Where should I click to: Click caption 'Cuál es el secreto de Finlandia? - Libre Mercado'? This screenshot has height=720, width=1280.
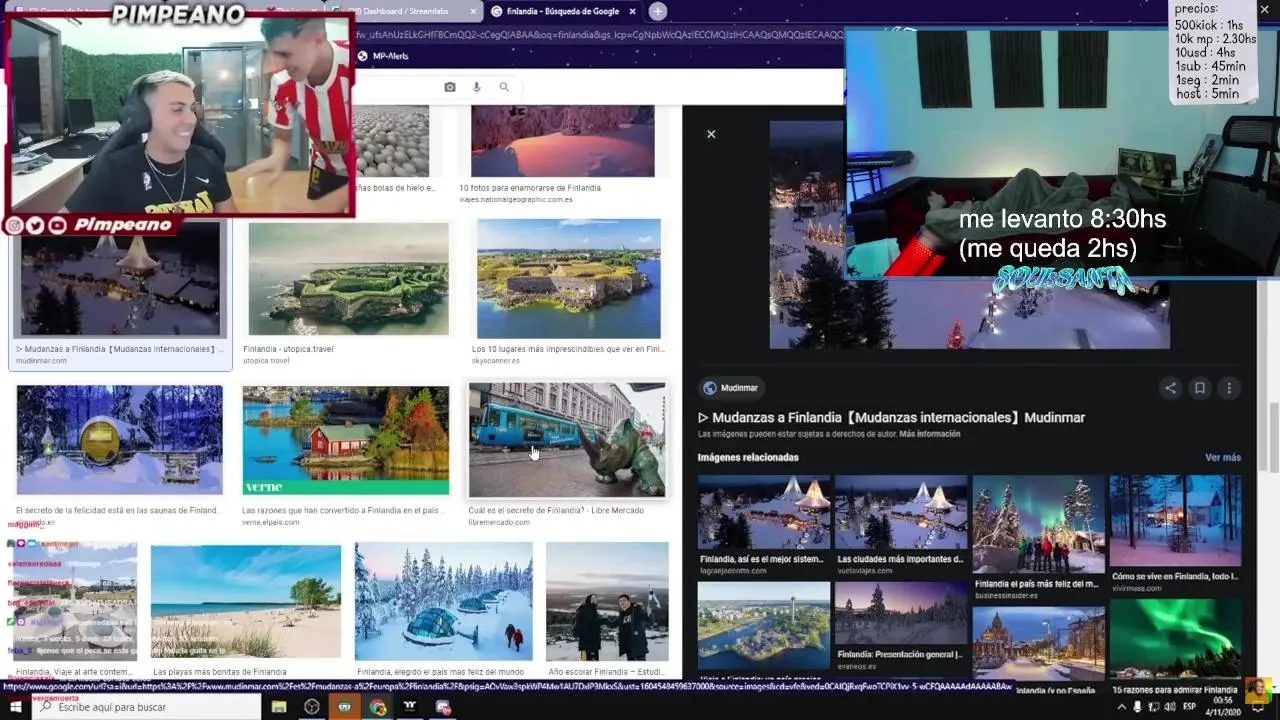556,510
